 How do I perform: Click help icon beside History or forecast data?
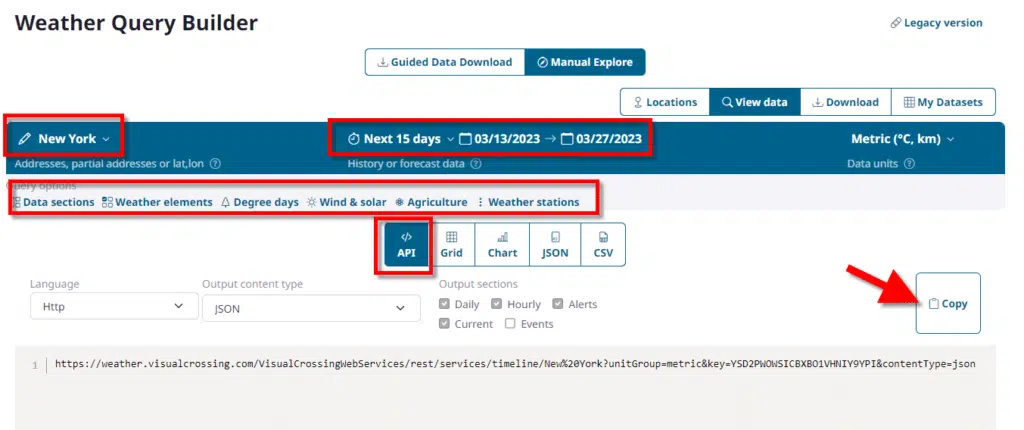(474, 164)
